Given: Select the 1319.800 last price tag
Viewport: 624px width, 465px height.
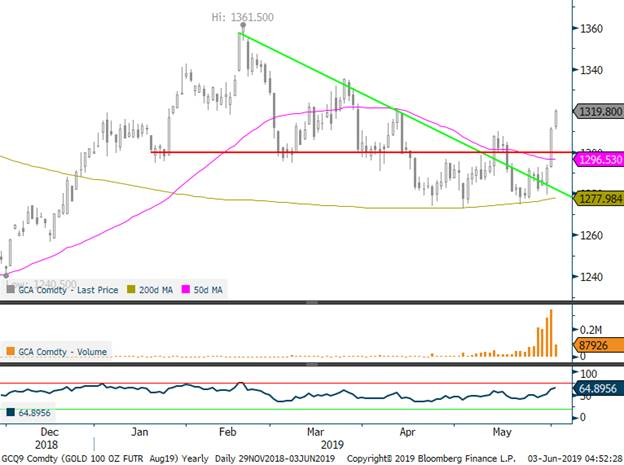Looking at the screenshot, I should (x=599, y=113).
